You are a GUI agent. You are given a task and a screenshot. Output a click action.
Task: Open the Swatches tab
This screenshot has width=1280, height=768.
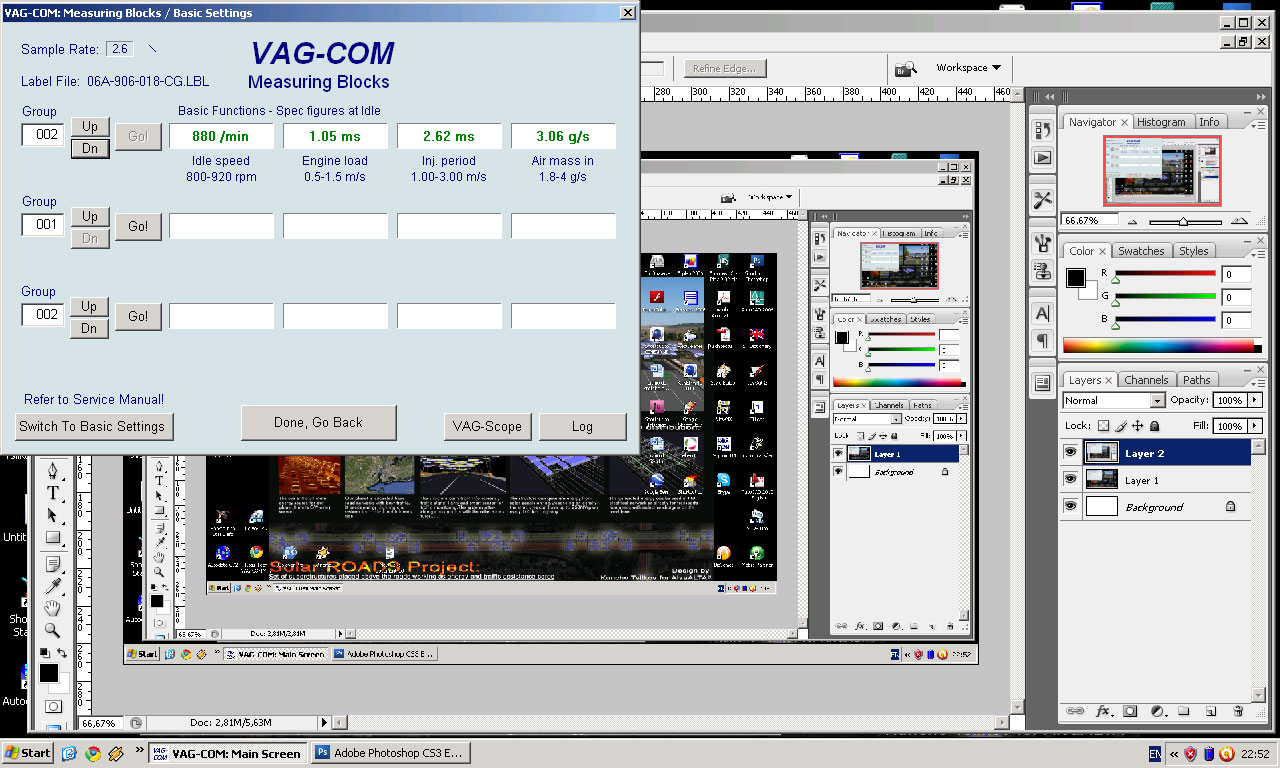pyautogui.click(x=1140, y=251)
